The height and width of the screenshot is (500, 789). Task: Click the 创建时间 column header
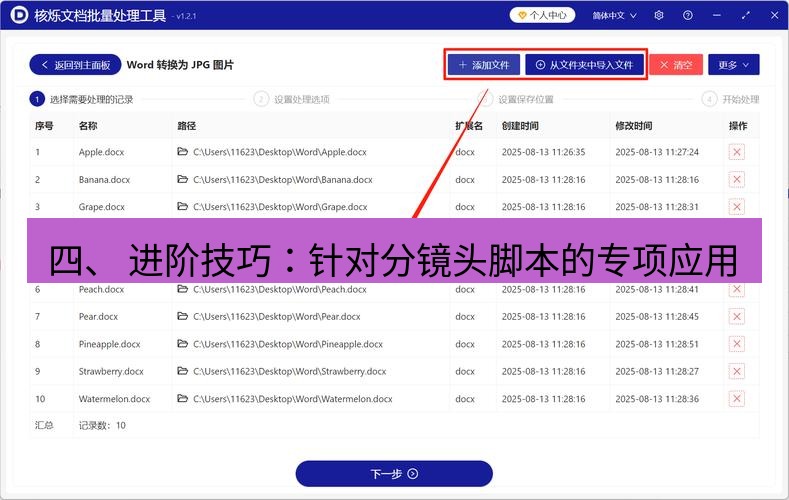click(x=520, y=126)
